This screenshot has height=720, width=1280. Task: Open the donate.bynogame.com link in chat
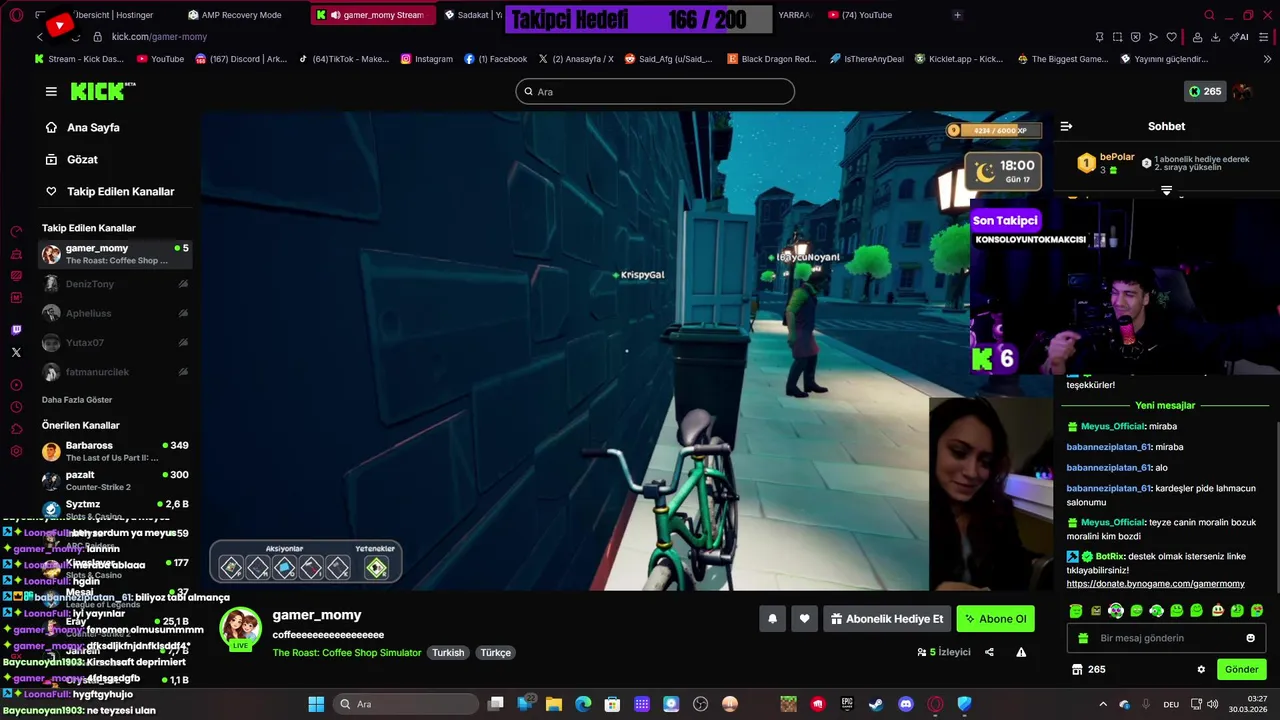point(1155,584)
